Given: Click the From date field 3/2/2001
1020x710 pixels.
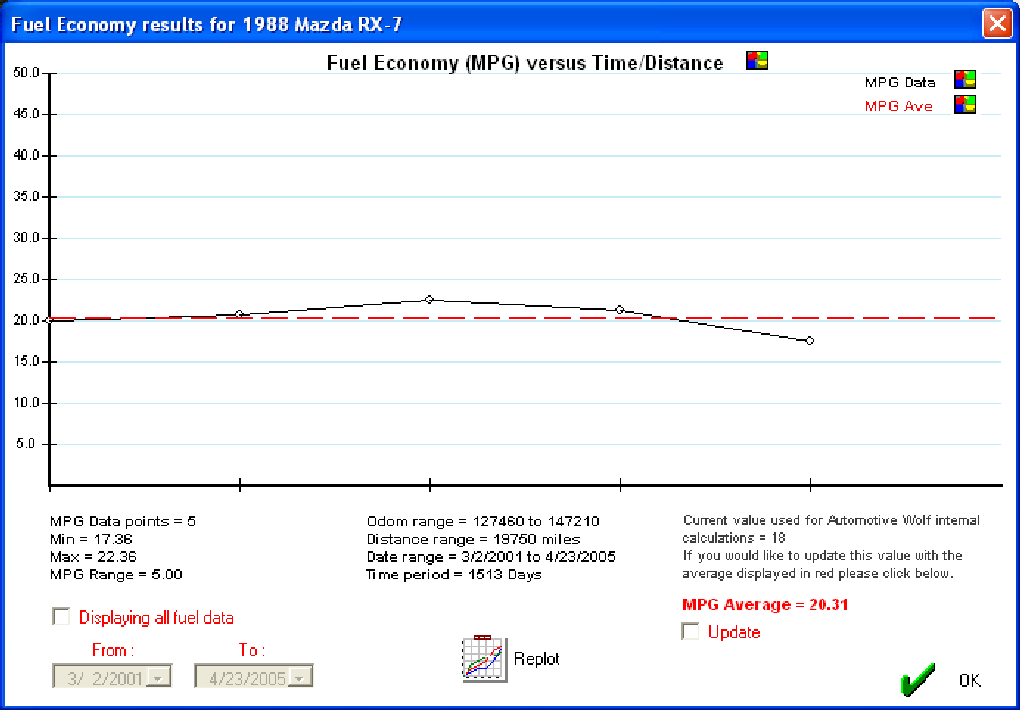Looking at the screenshot, I should point(112,676).
